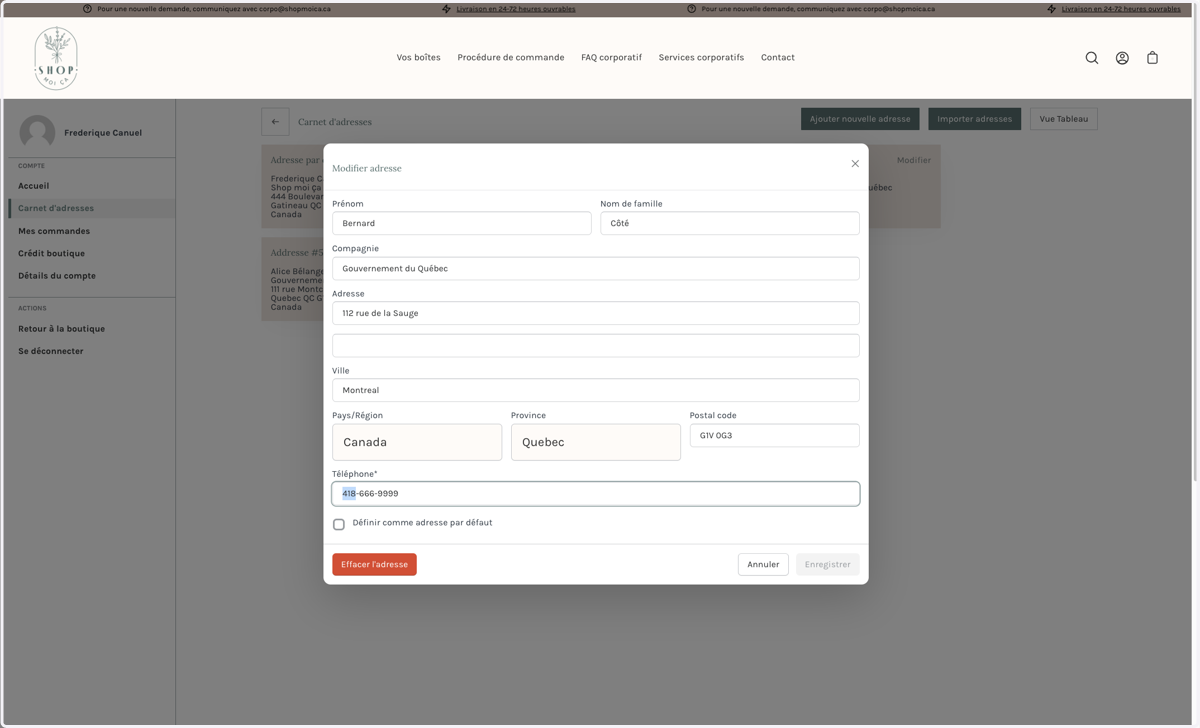
Task: Click the Adresse field with 112 rue de la Sauge
Action: 596,313
